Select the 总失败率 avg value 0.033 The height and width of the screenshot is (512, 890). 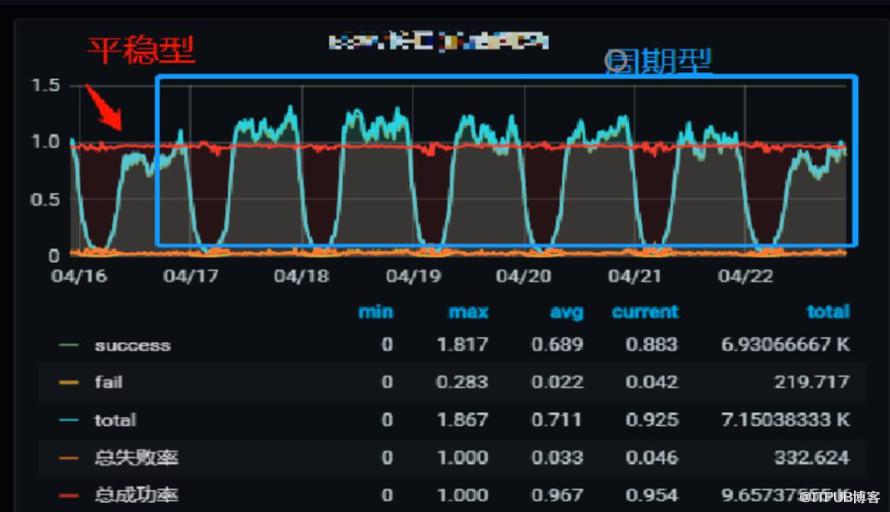click(x=557, y=458)
